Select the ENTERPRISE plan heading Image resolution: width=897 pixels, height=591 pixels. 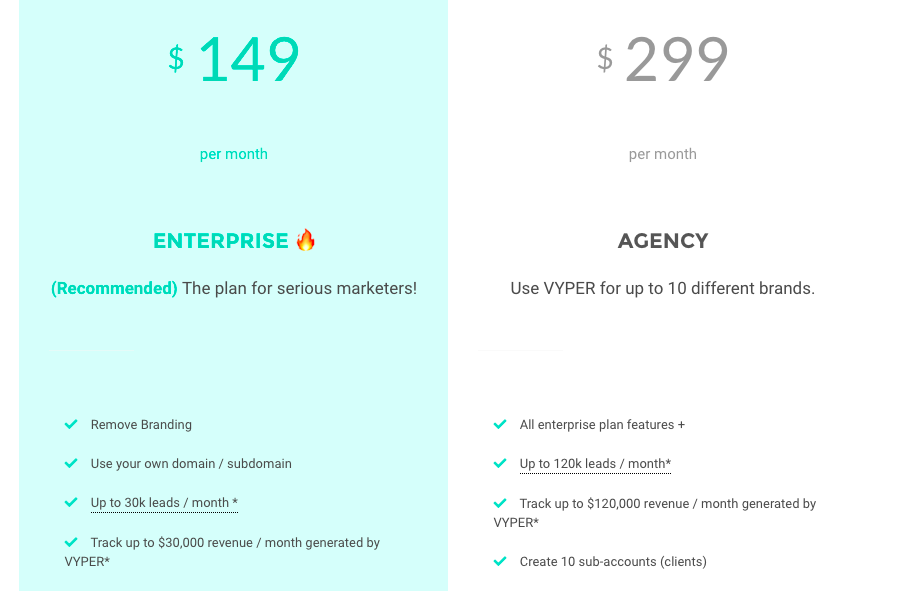(221, 241)
